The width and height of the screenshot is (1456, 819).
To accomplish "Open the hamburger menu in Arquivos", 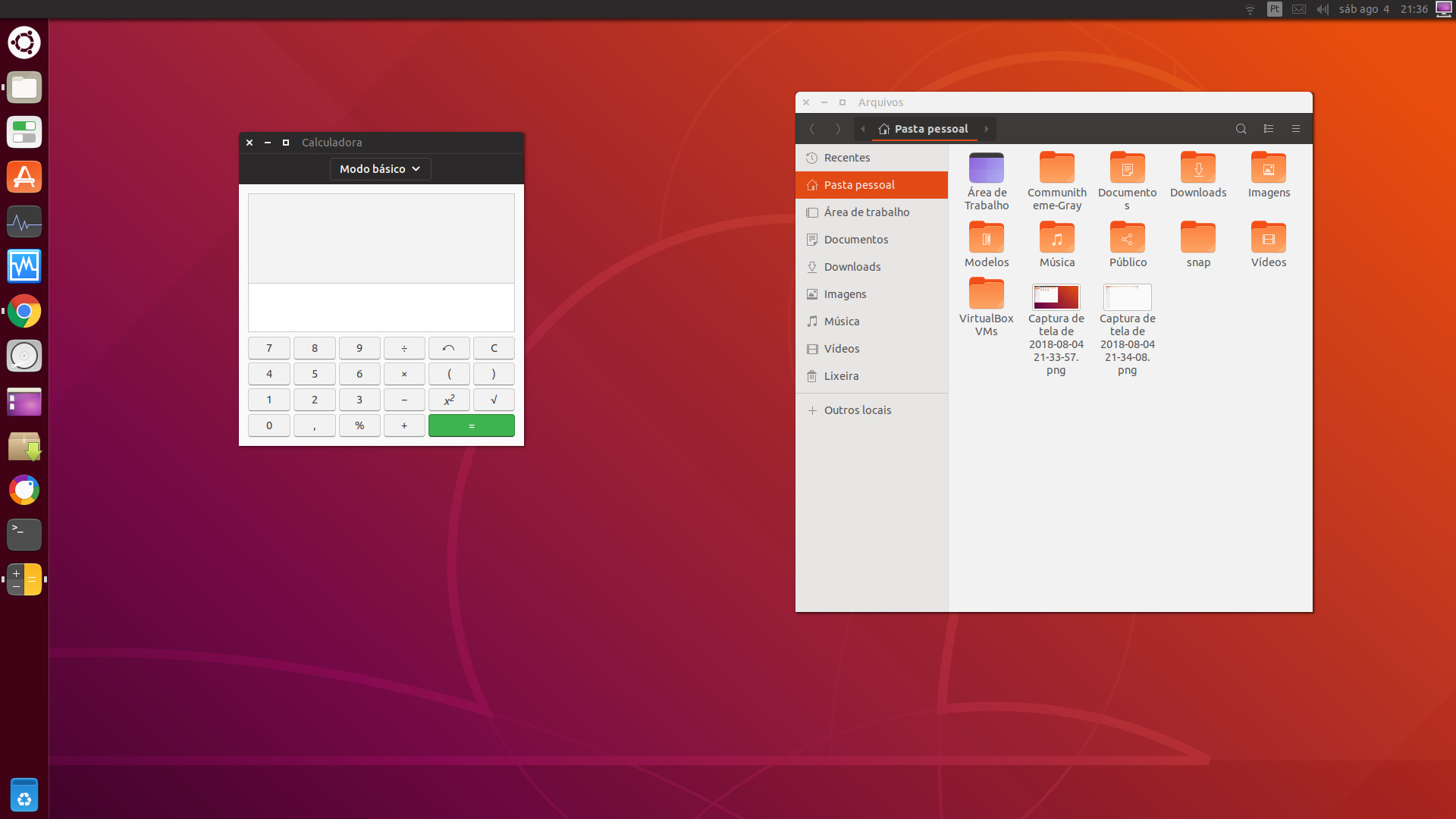I will tap(1296, 129).
